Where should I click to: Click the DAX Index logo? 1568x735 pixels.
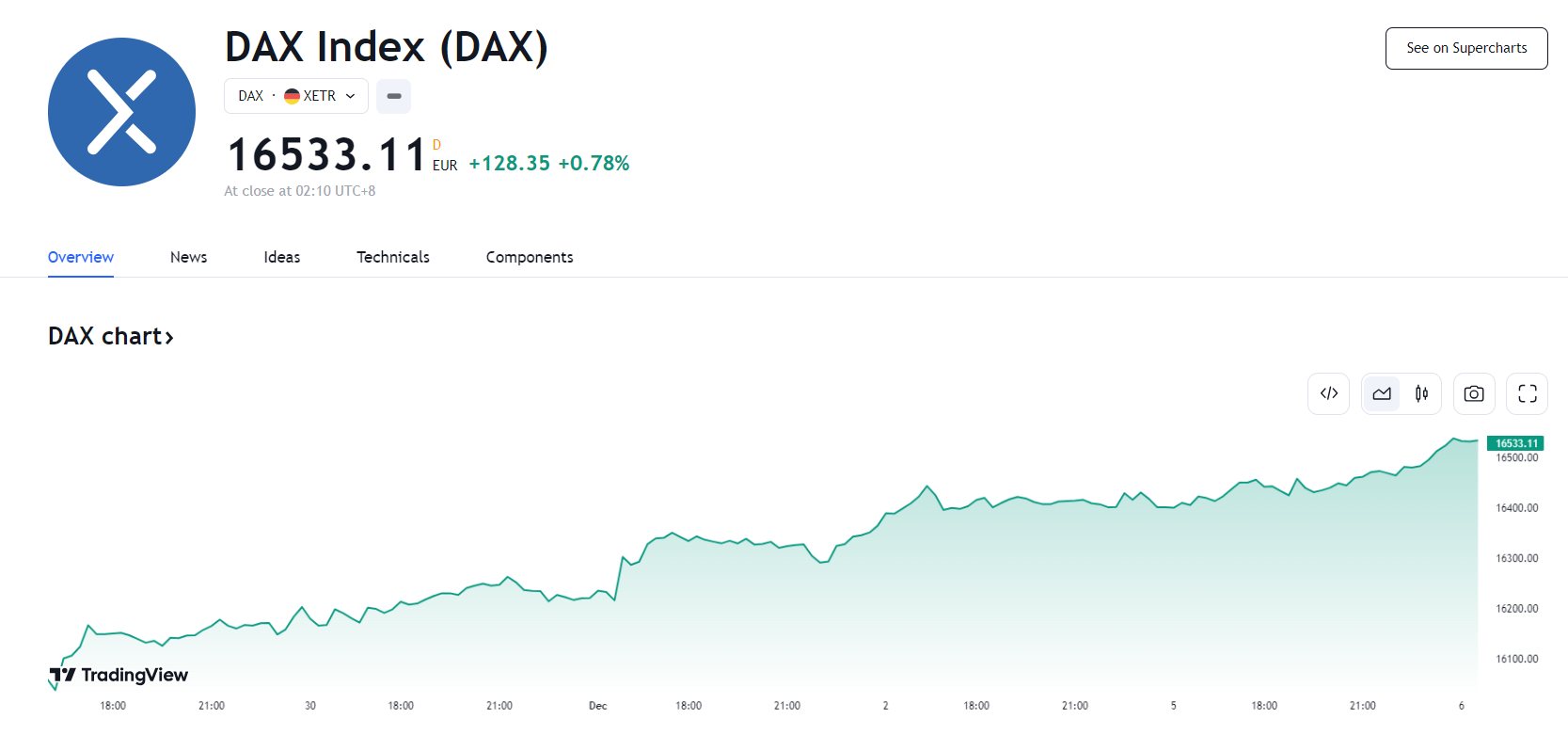[121, 112]
